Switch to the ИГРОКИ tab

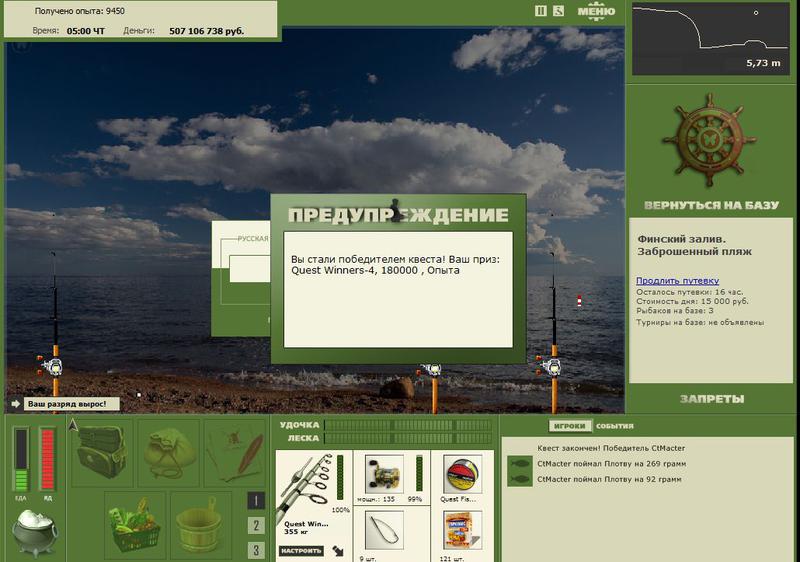(569, 426)
